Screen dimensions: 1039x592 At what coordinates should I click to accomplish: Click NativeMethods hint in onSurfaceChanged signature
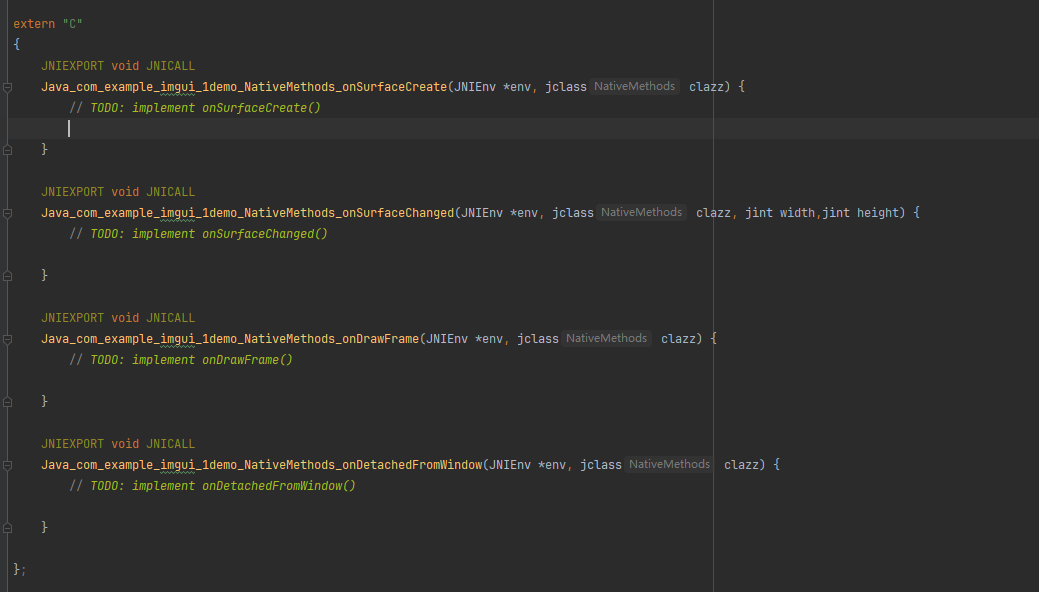pos(641,213)
